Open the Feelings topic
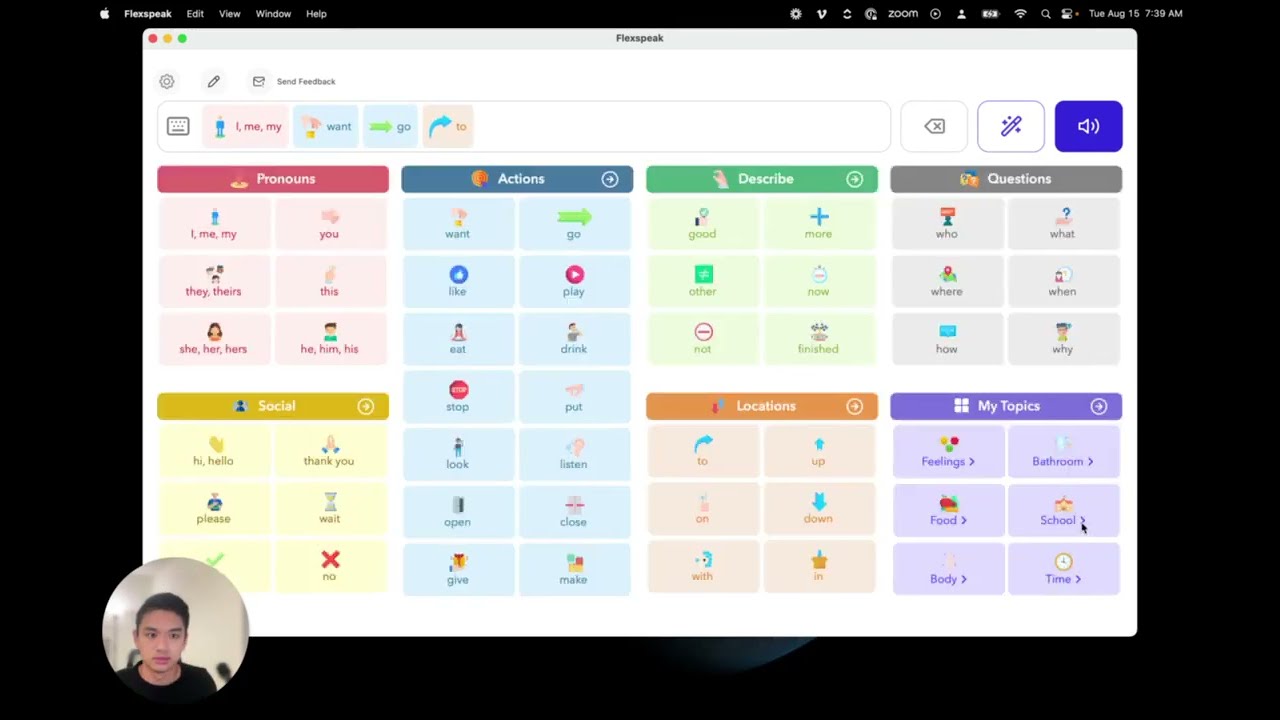The width and height of the screenshot is (1280, 720). pos(948,452)
